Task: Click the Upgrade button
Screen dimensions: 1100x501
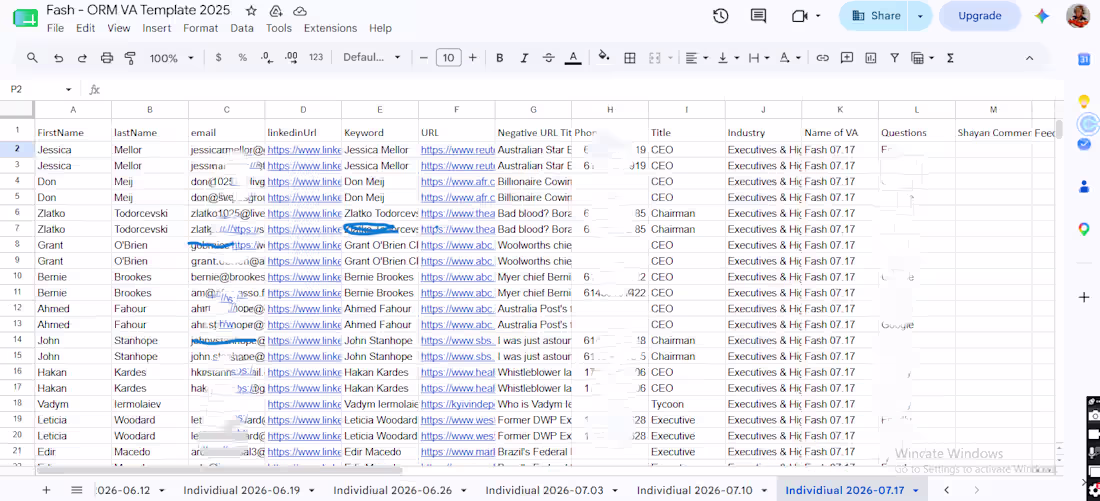Action: tap(980, 16)
